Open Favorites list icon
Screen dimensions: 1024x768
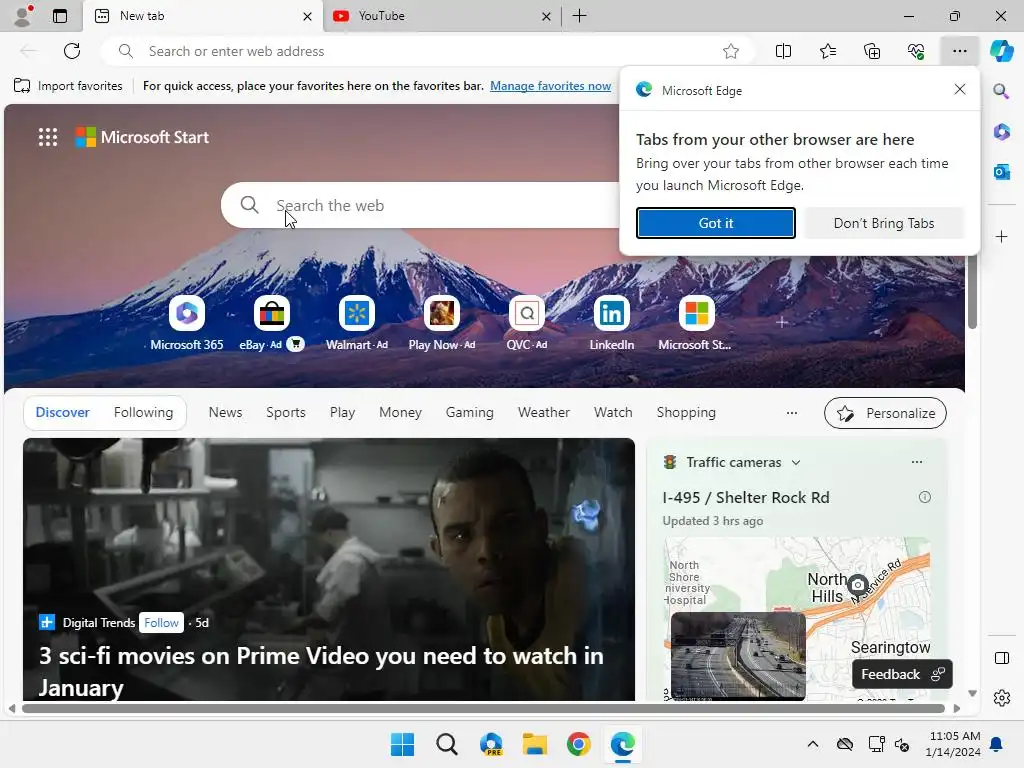coord(827,51)
